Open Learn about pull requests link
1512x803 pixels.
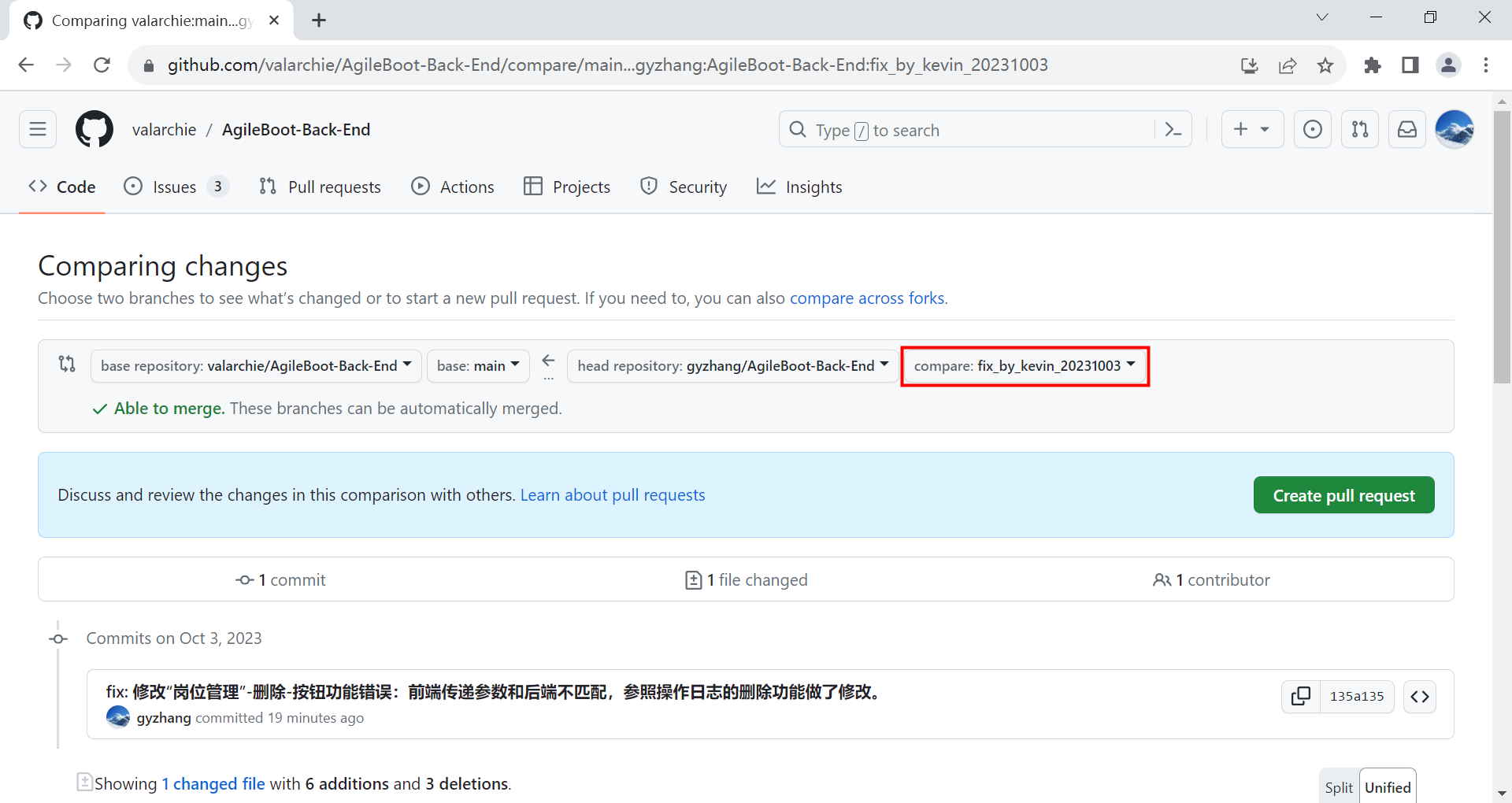coord(613,495)
